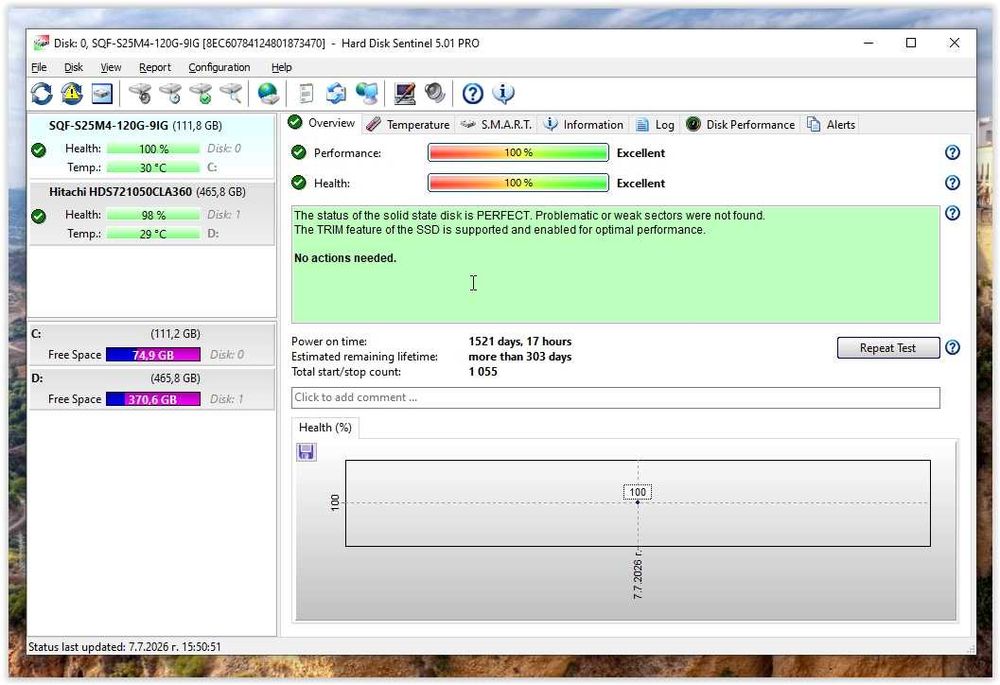Click the disk with stethoscope test icon
The image size is (1000, 685).
tap(140, 94)
